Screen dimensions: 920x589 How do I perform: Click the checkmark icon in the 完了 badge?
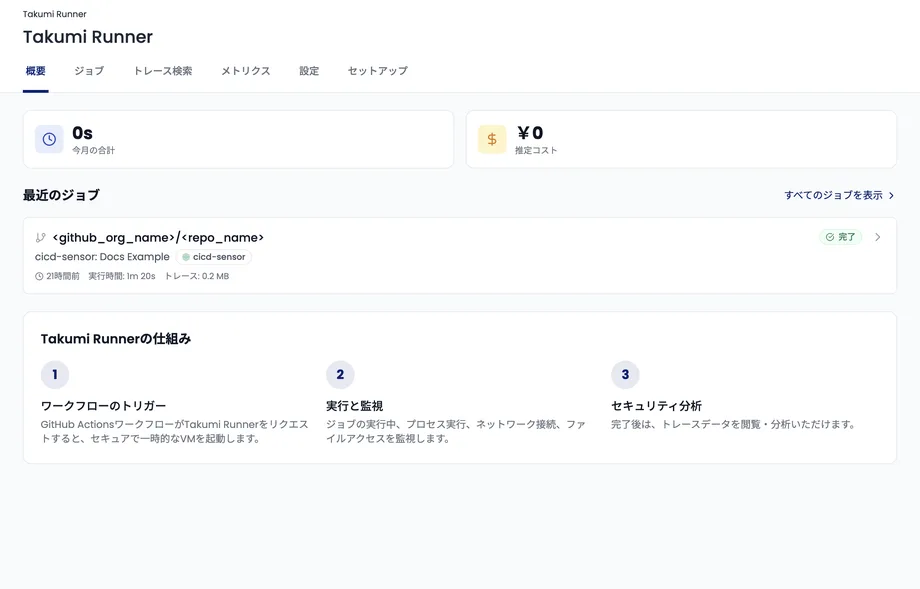830,237
